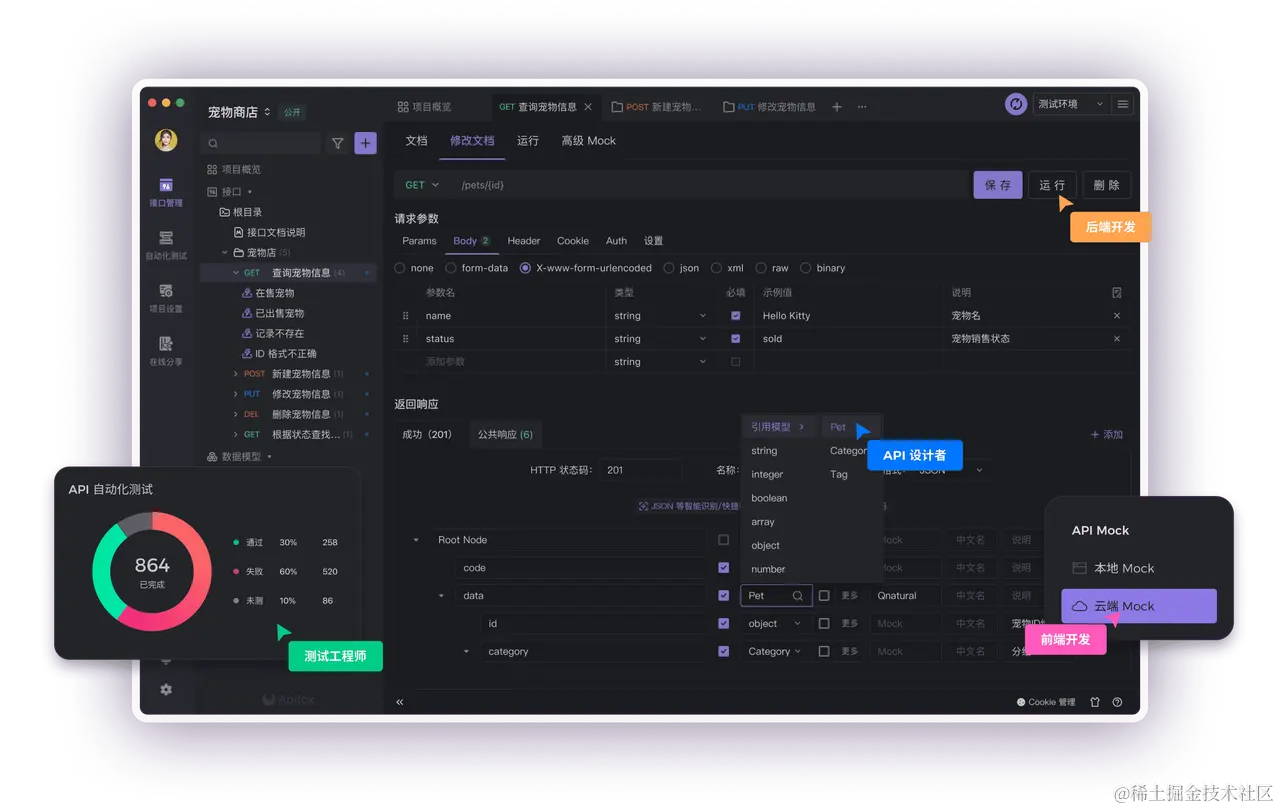
Task: Uncheck the required checkbox for the name parameter
Action: coord(736,315)
